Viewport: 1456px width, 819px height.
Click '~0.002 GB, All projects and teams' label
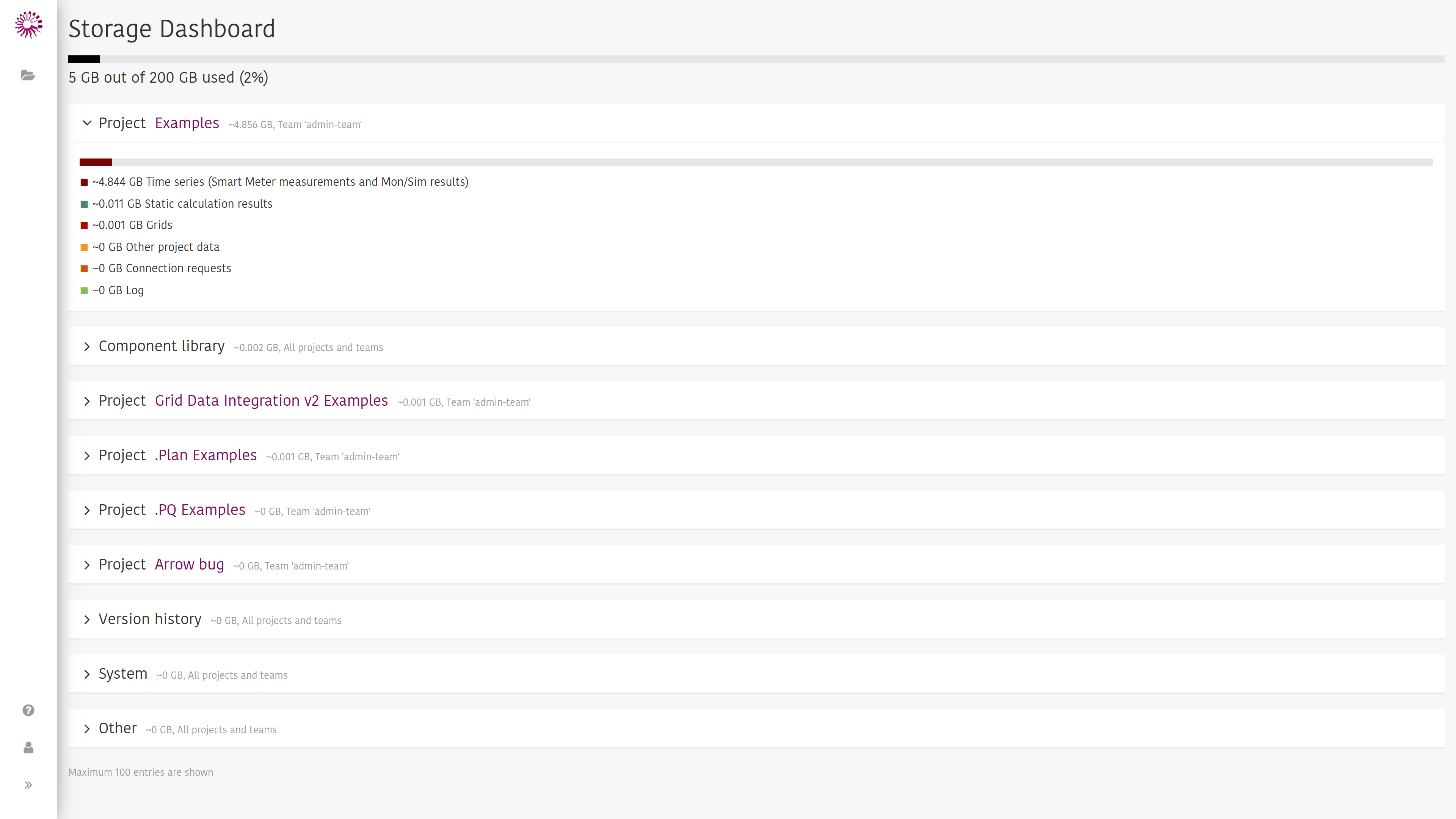[x=309, y=348]
